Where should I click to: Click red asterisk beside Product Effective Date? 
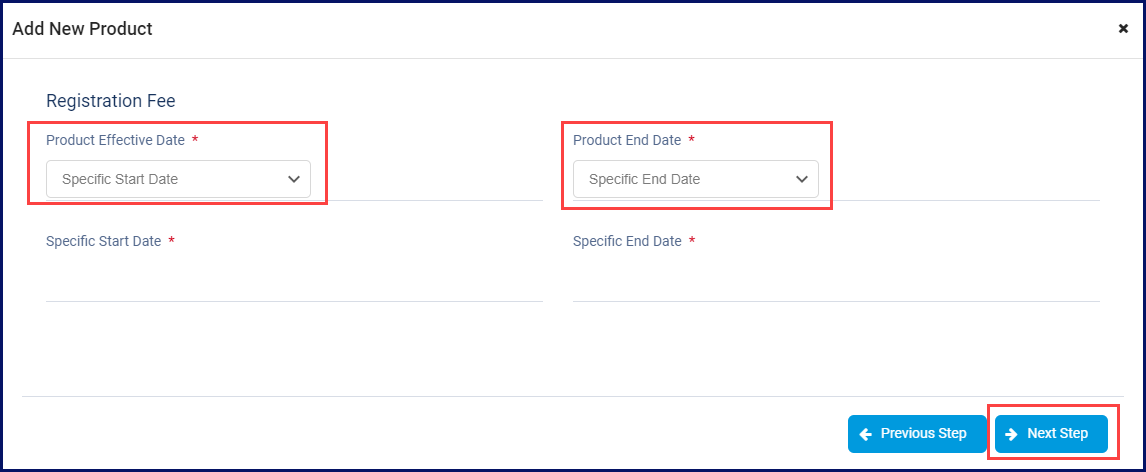[x=195, y=140]
